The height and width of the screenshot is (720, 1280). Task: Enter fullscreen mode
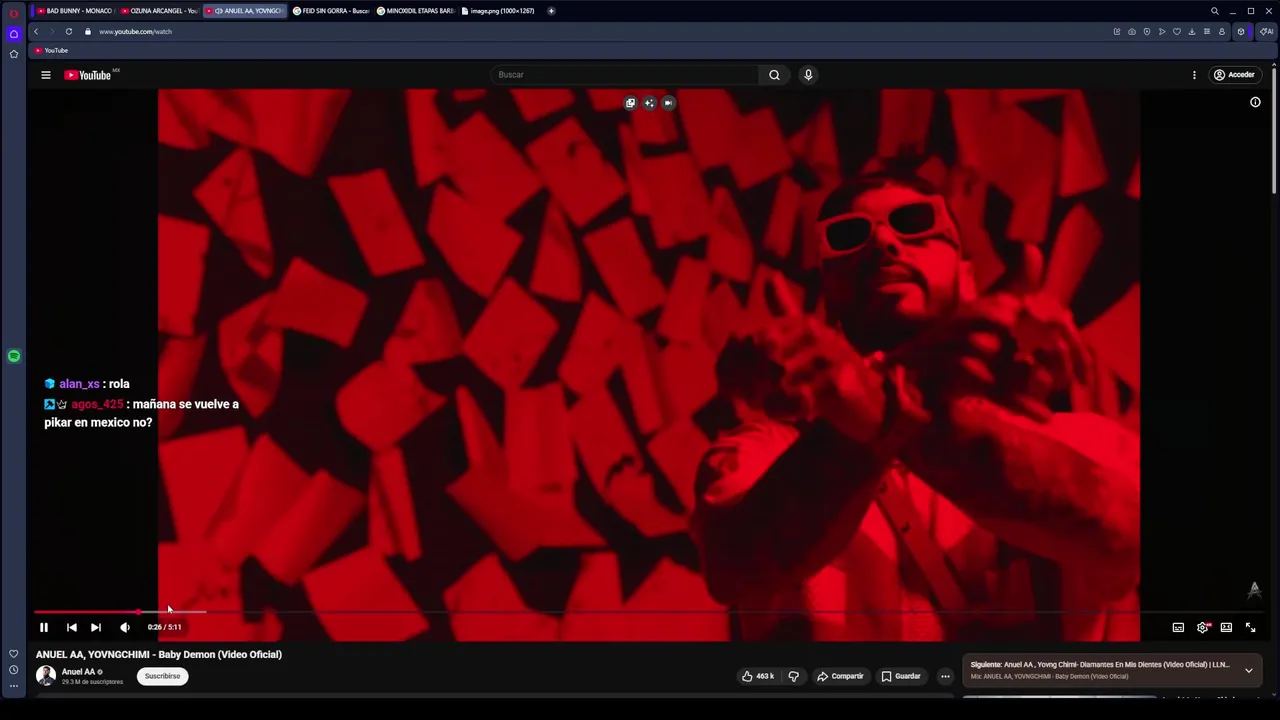coord(1250,627)
